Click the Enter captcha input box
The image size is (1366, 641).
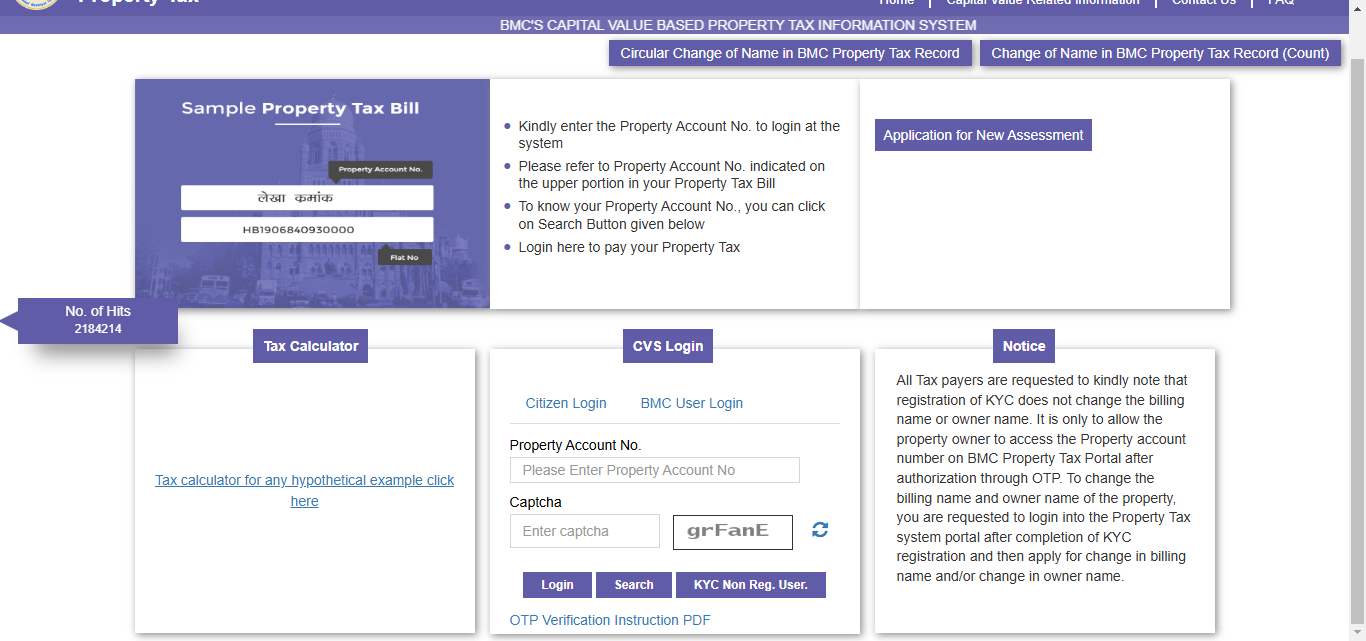(x=584, y=531)
